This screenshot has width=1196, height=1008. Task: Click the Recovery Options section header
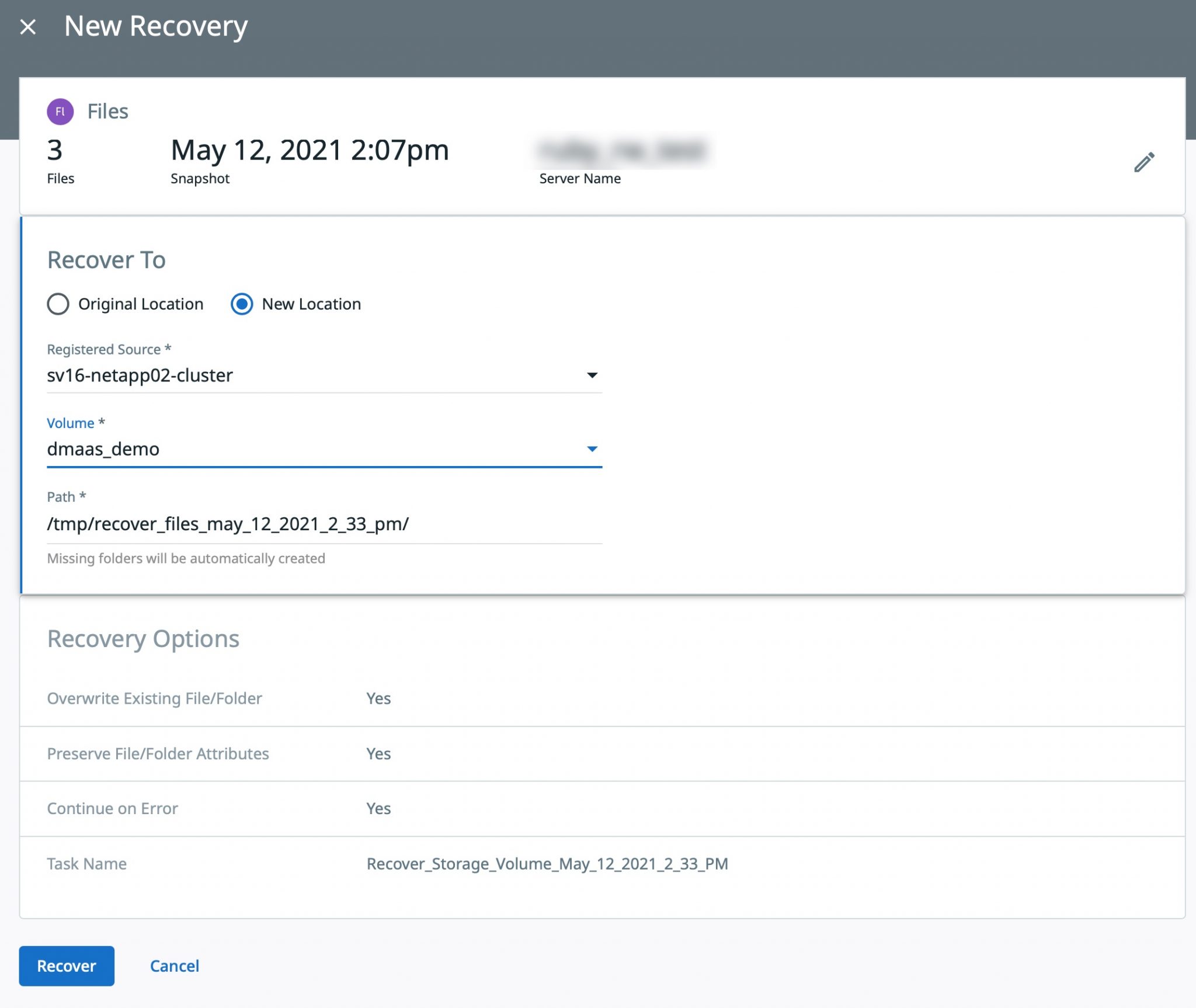(x=143, y=637)
